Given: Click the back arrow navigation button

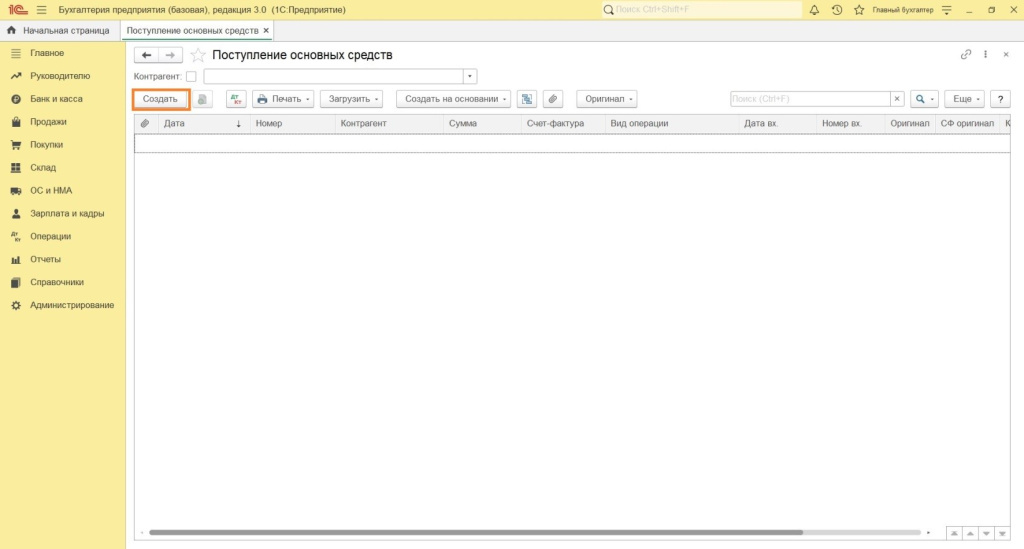Looking at the screenshot, I should [x=147, y=55].
